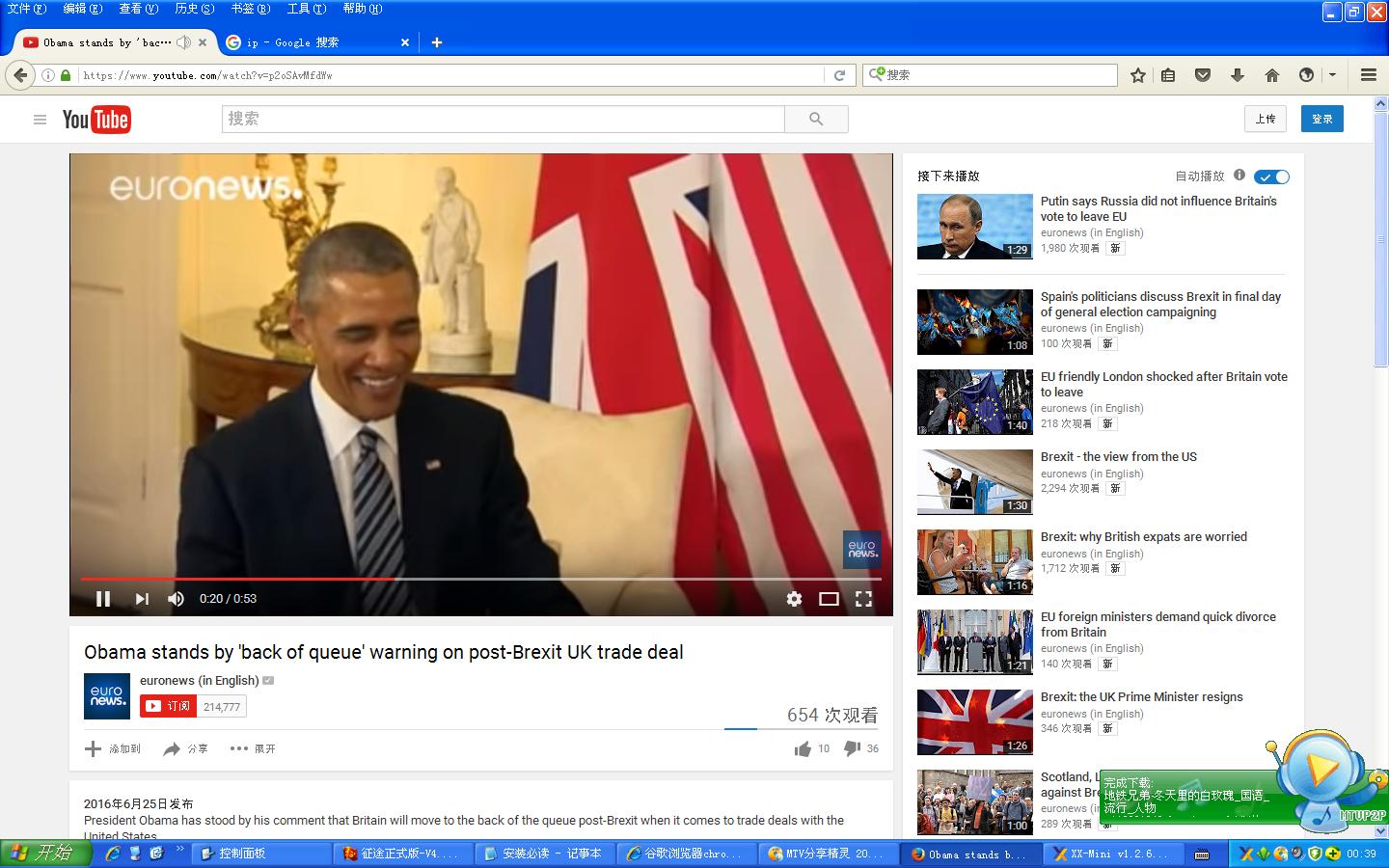Open Firefox toolbar overflow dropdown arrow

pyautogui.click(x=1332, y=74)
